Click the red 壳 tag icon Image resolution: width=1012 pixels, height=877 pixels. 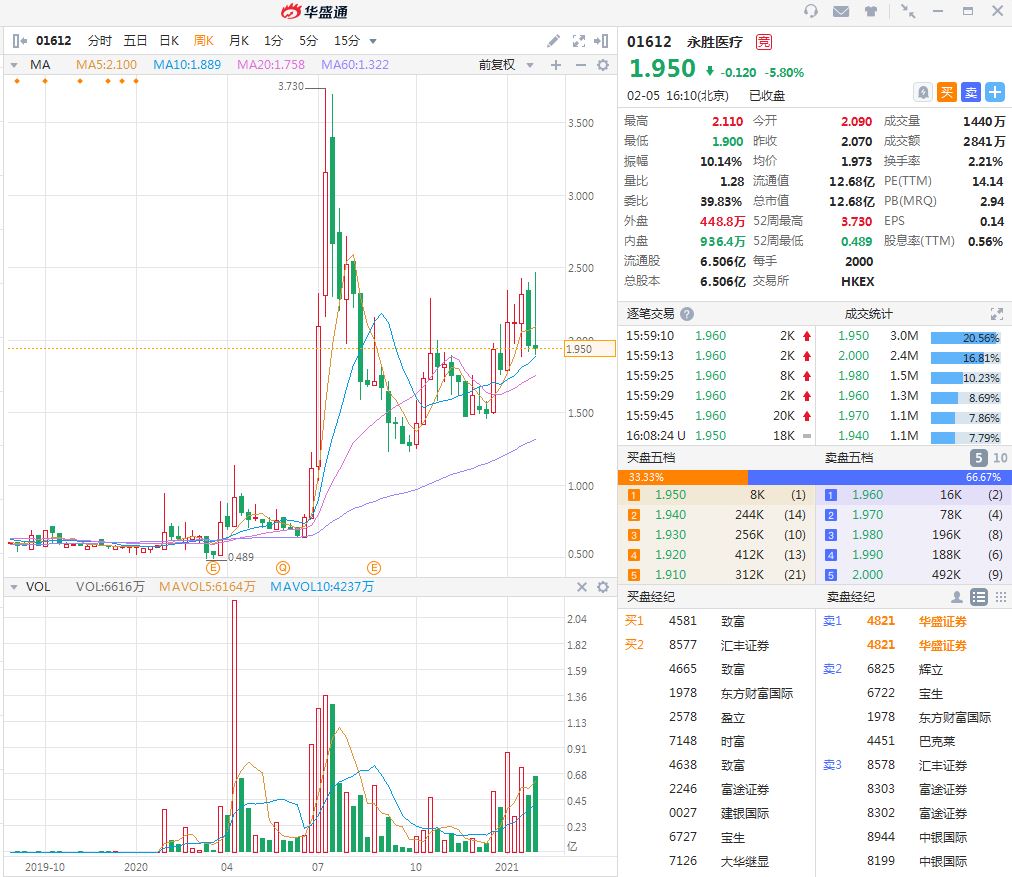tap(764, 42)
